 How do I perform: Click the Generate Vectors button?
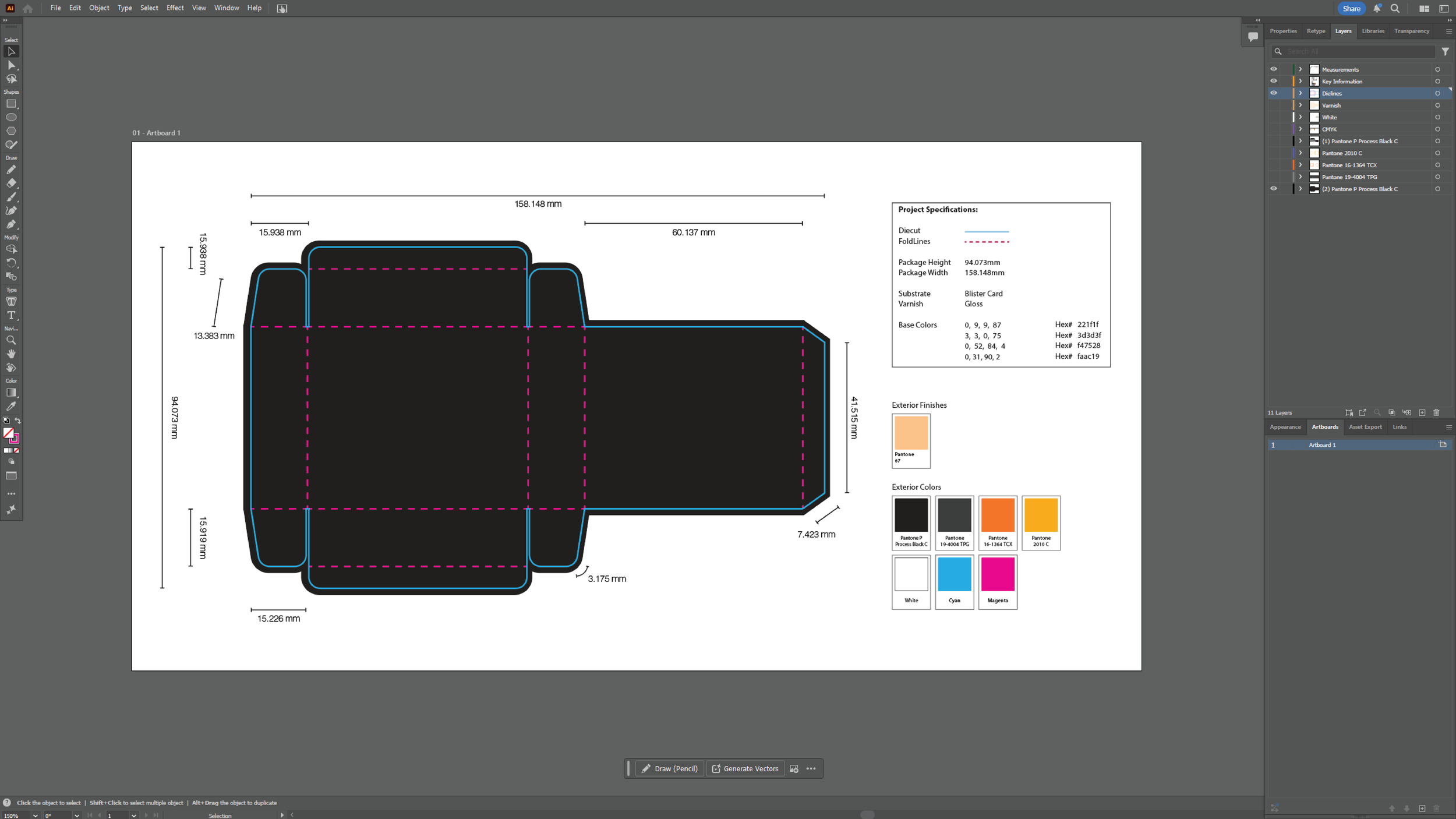(x=745, y=768)
